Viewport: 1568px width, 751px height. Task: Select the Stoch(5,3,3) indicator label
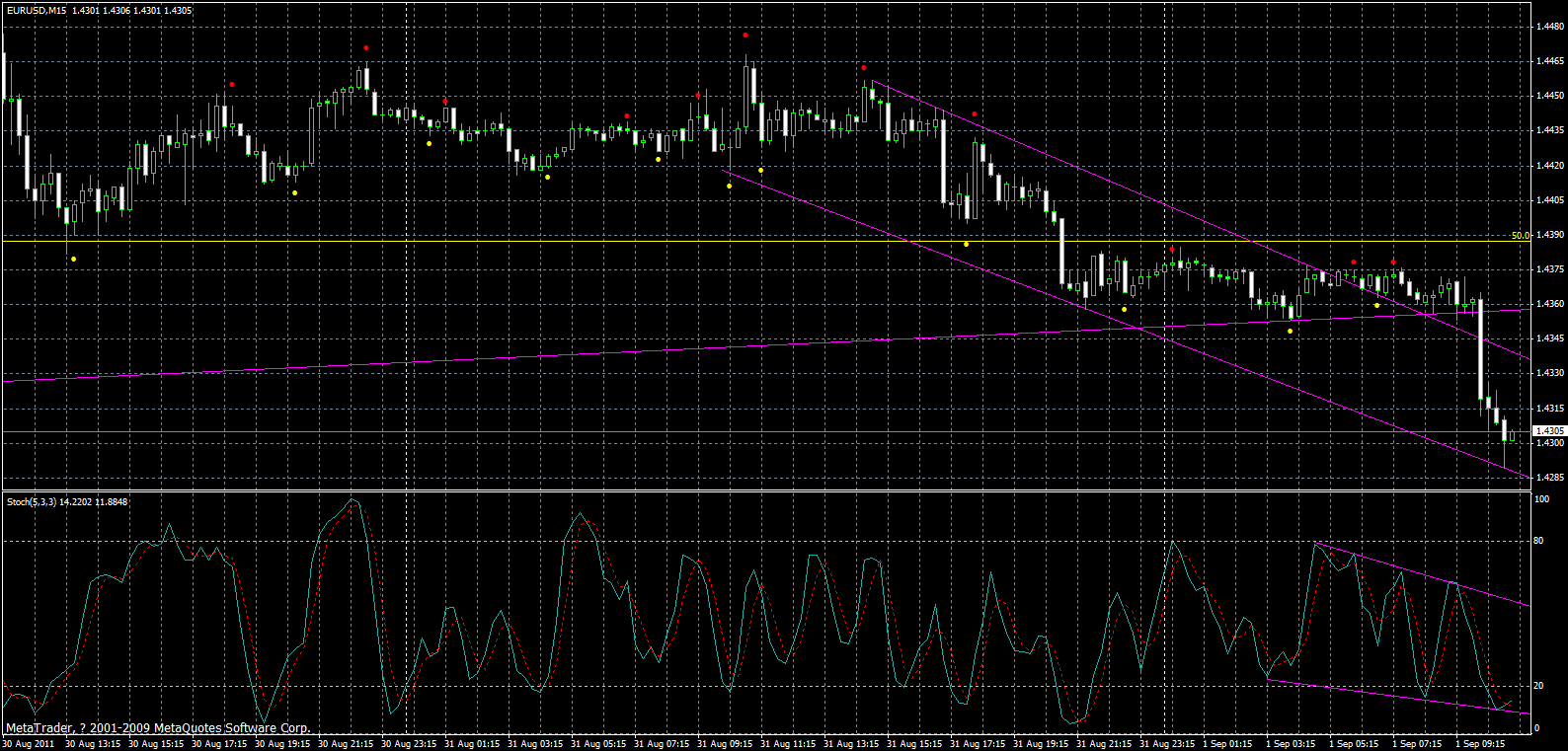click(x=32, y=501)
